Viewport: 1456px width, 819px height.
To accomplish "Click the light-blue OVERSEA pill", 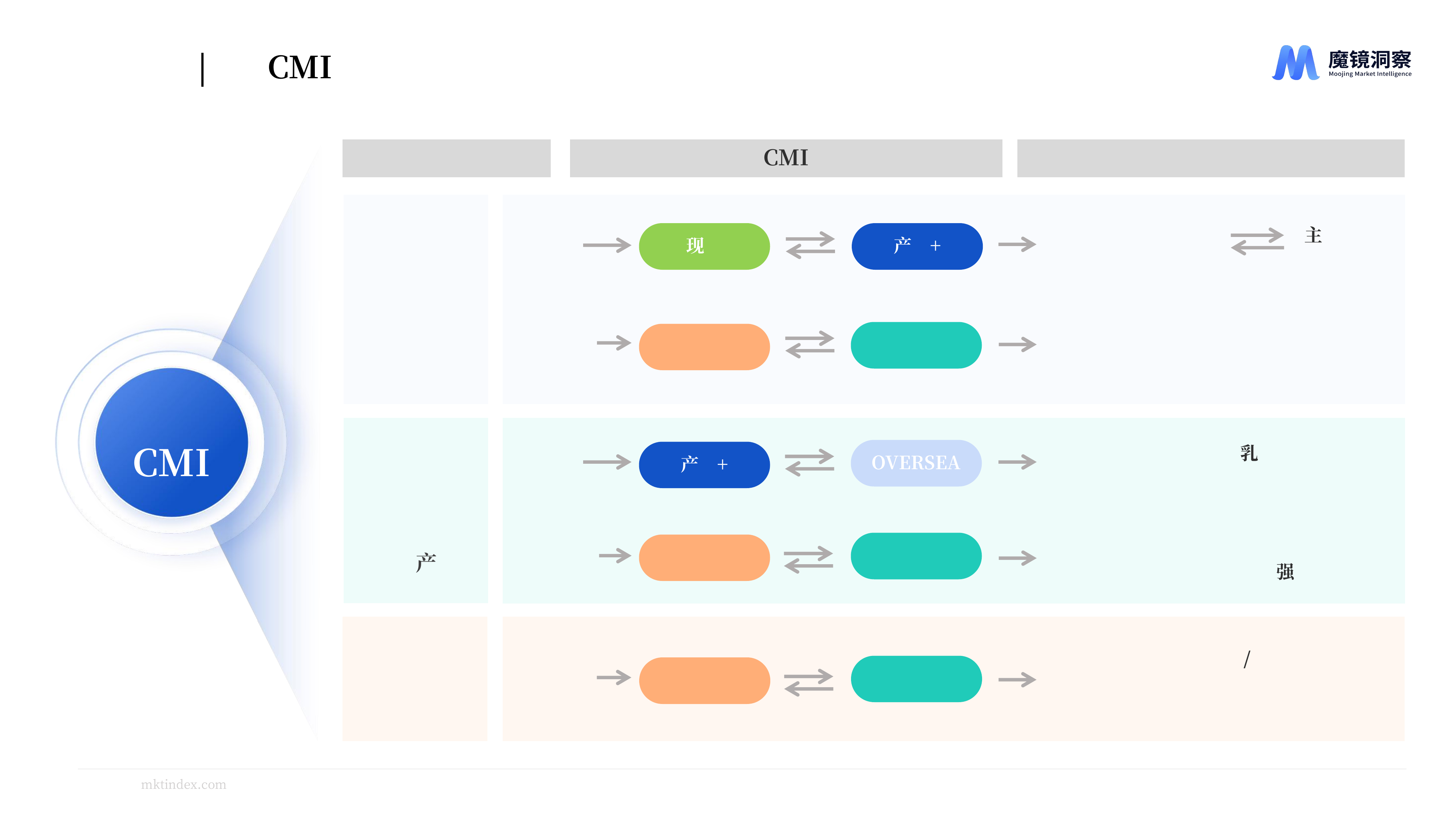I will pos(916,462).
